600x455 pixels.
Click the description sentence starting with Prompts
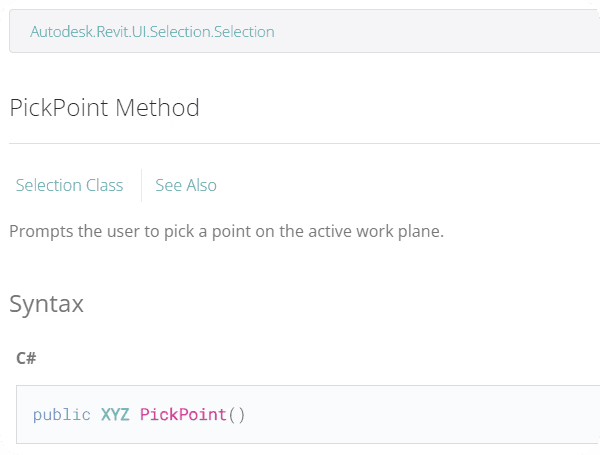pos(226,232)
